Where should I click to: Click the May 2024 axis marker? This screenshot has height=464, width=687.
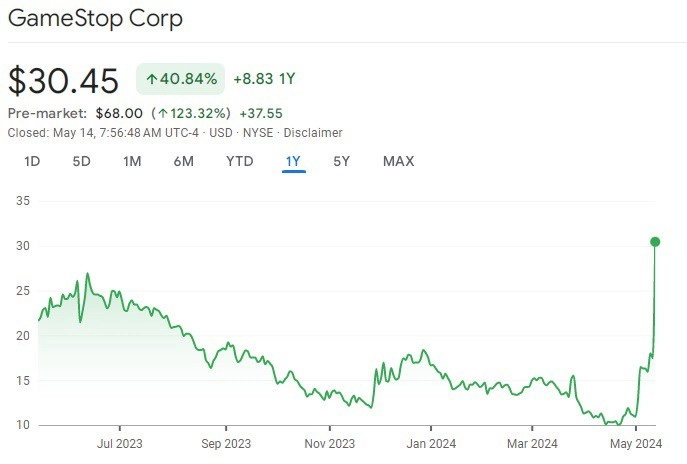[x=636, y=443]
